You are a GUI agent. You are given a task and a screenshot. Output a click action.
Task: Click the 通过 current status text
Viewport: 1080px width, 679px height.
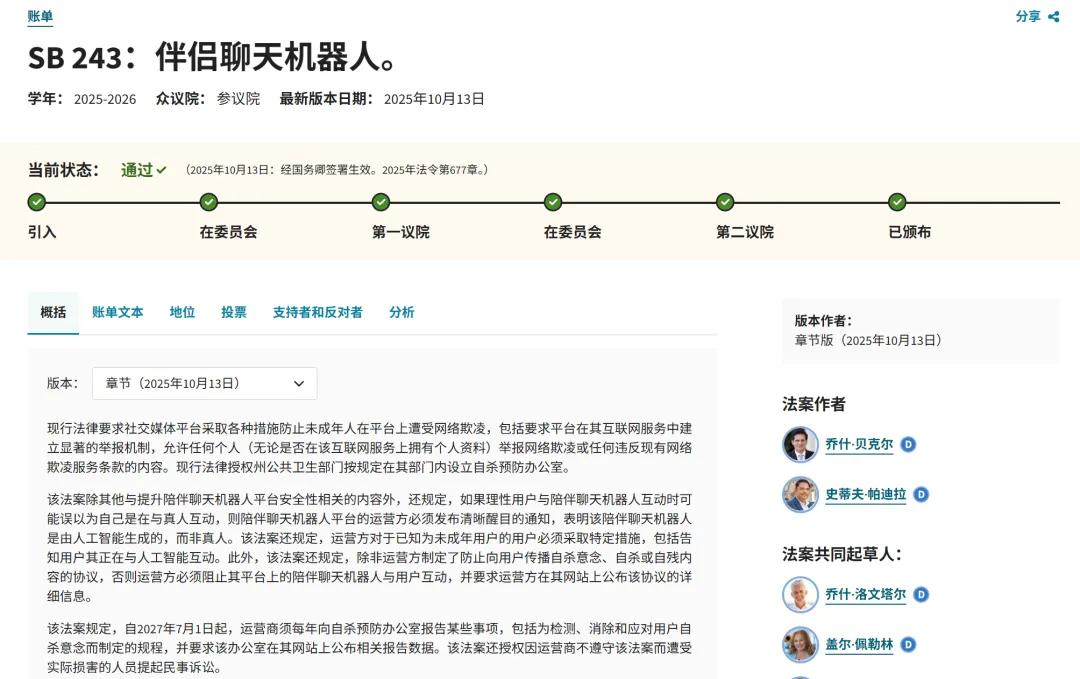click(137, 170)
